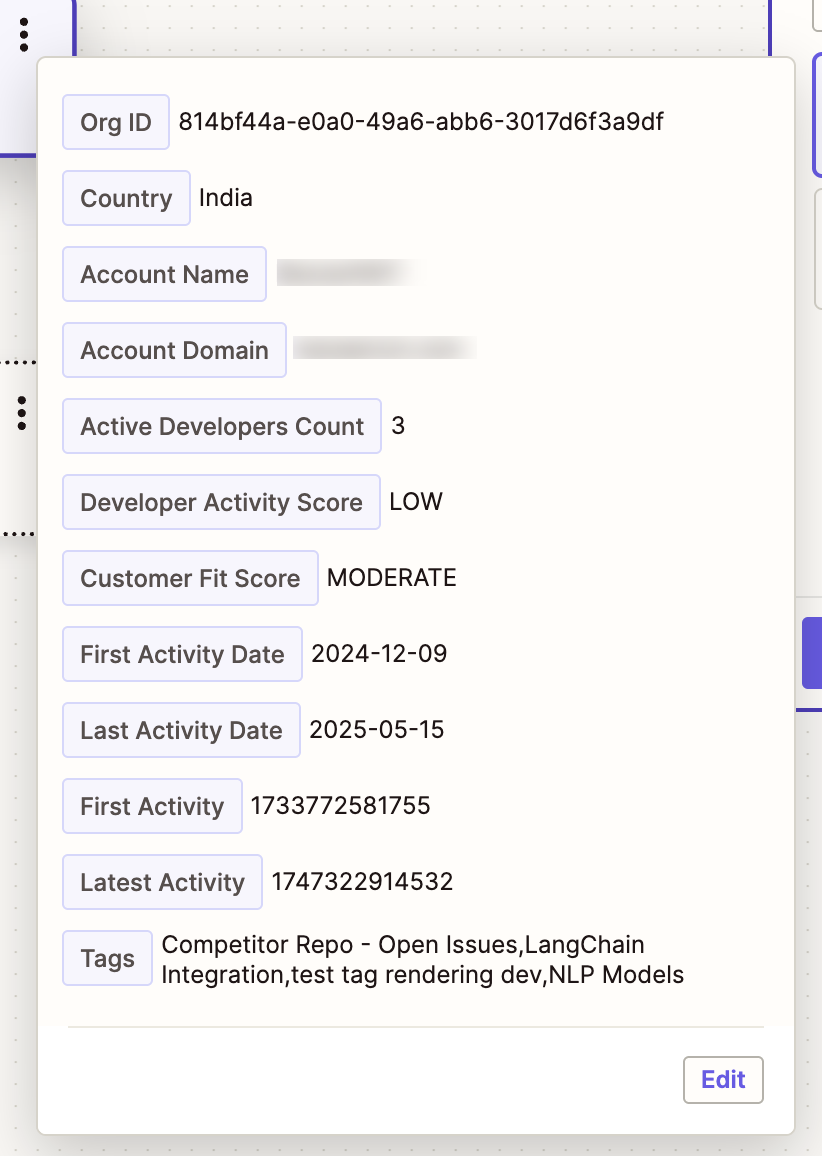Select the Country field label
Viewport: 822px width, 1156px height.
126,198
